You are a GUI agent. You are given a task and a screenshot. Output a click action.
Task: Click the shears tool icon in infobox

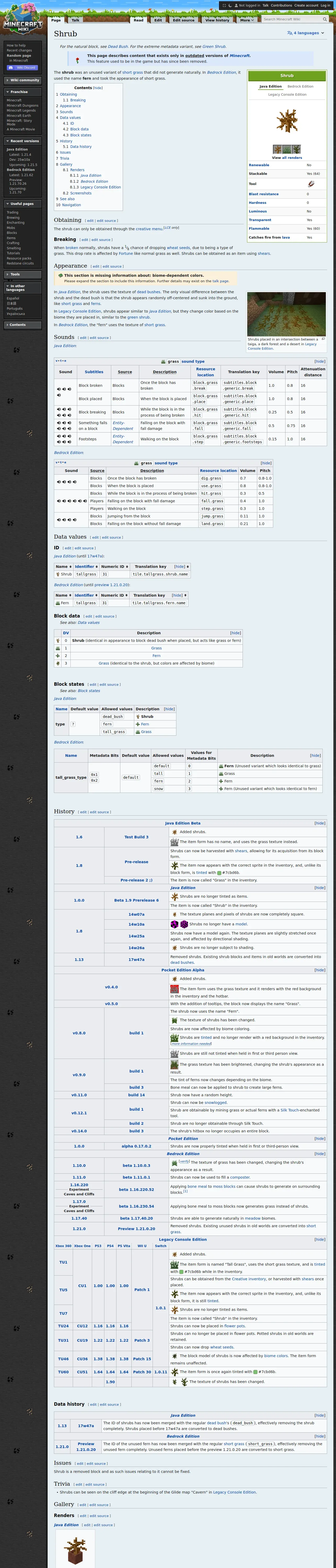(311, 183)
